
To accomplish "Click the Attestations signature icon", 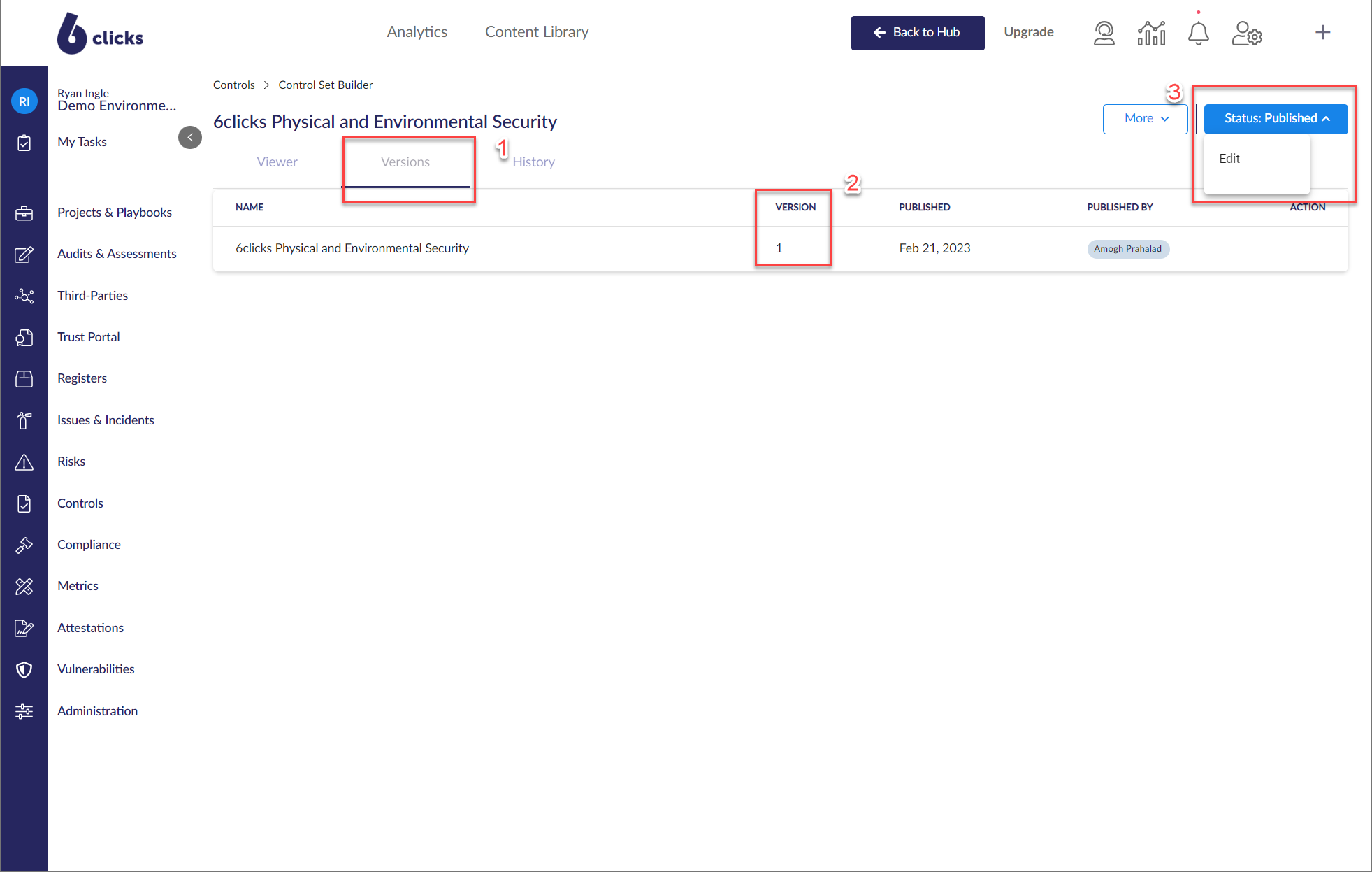I will click(24, 628).
